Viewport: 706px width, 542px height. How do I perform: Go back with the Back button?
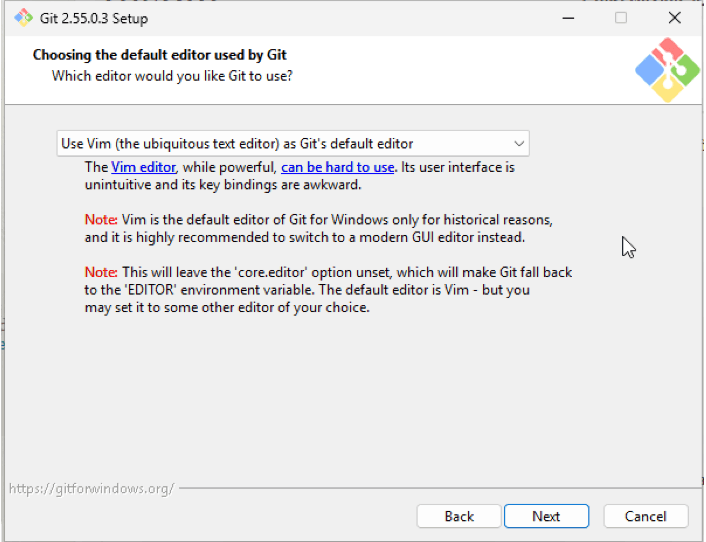[x=459, y=516]
